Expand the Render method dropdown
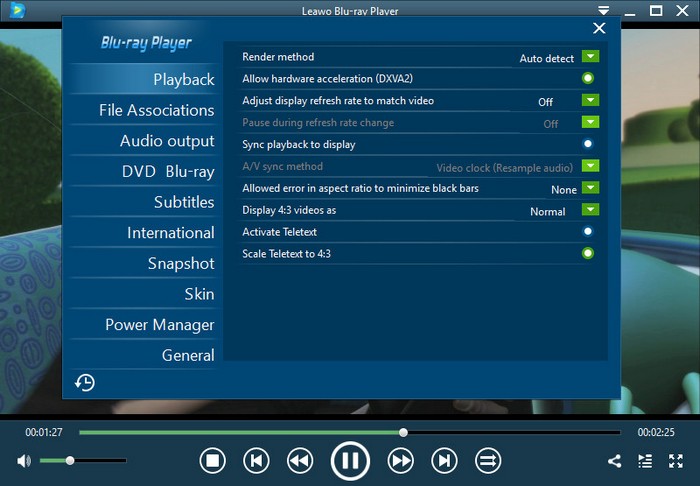700x486 pixels. point(590,57)
